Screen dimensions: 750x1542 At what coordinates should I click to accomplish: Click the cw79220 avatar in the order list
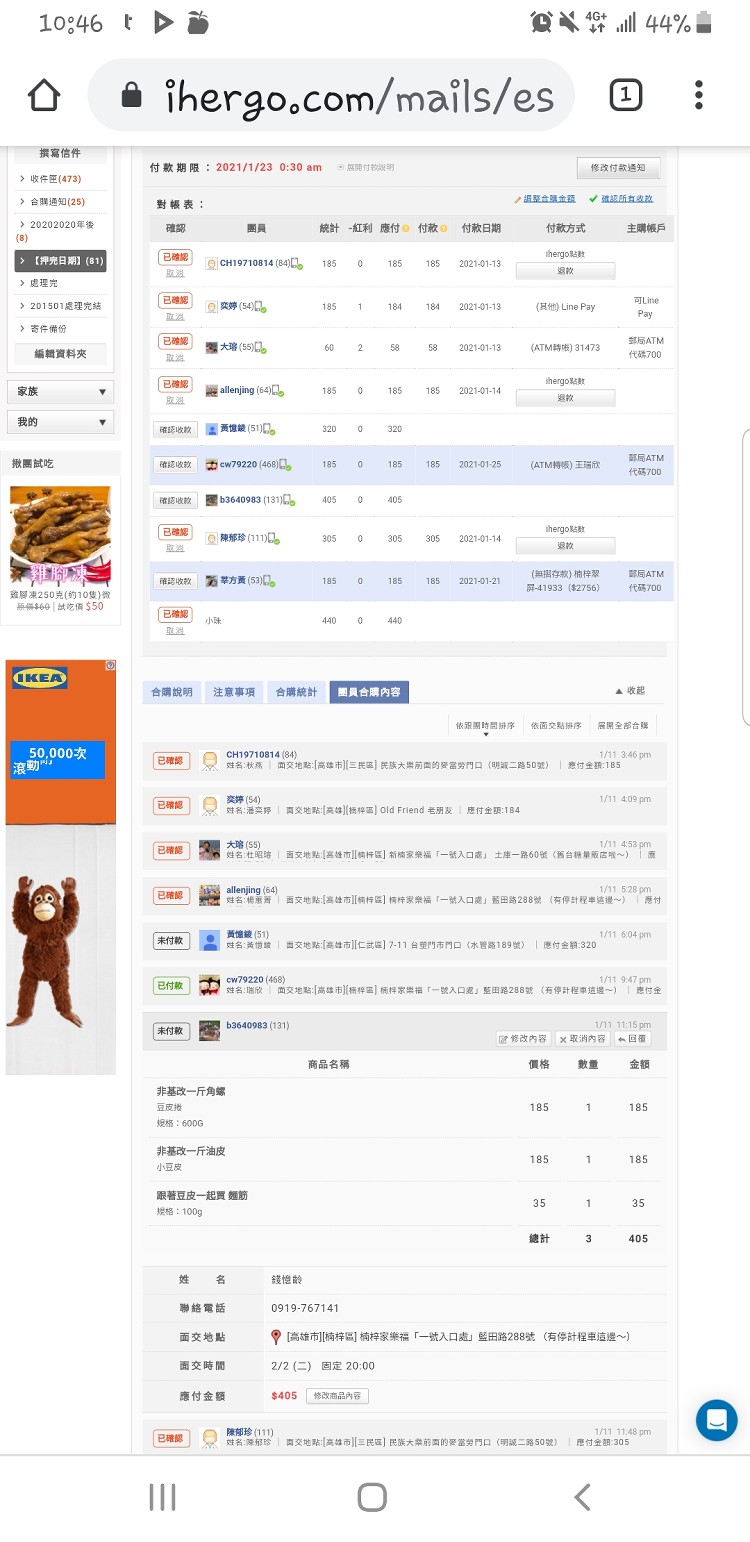[209, 986]
